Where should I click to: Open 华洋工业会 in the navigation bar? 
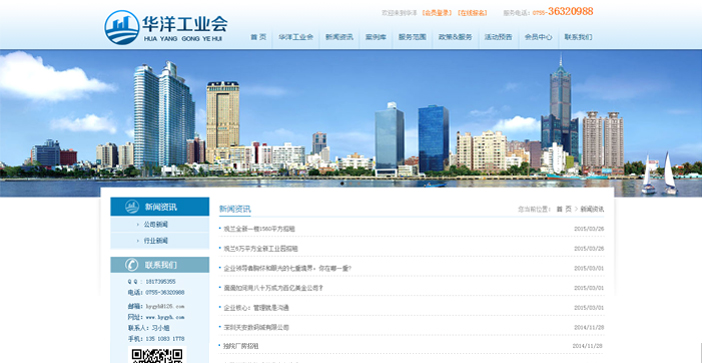(x=295, y=37)
